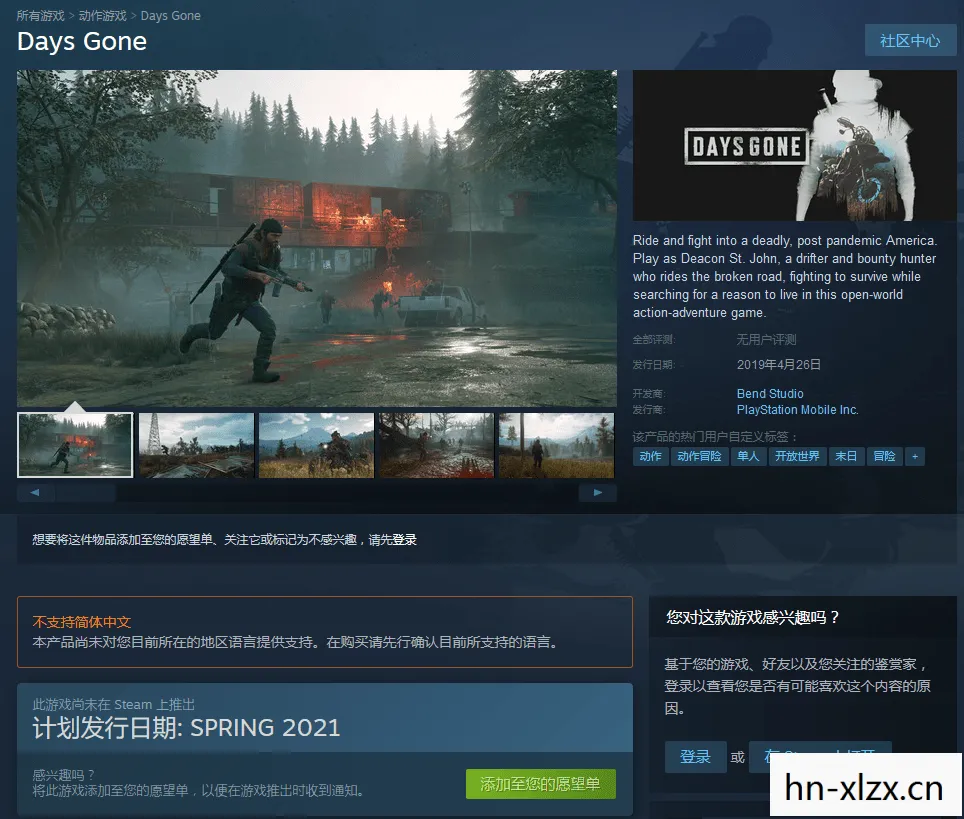The width and height of the screenshot is (964, 819).
Task: Click the release date 2019年4月26日
Action: point(779,365)
